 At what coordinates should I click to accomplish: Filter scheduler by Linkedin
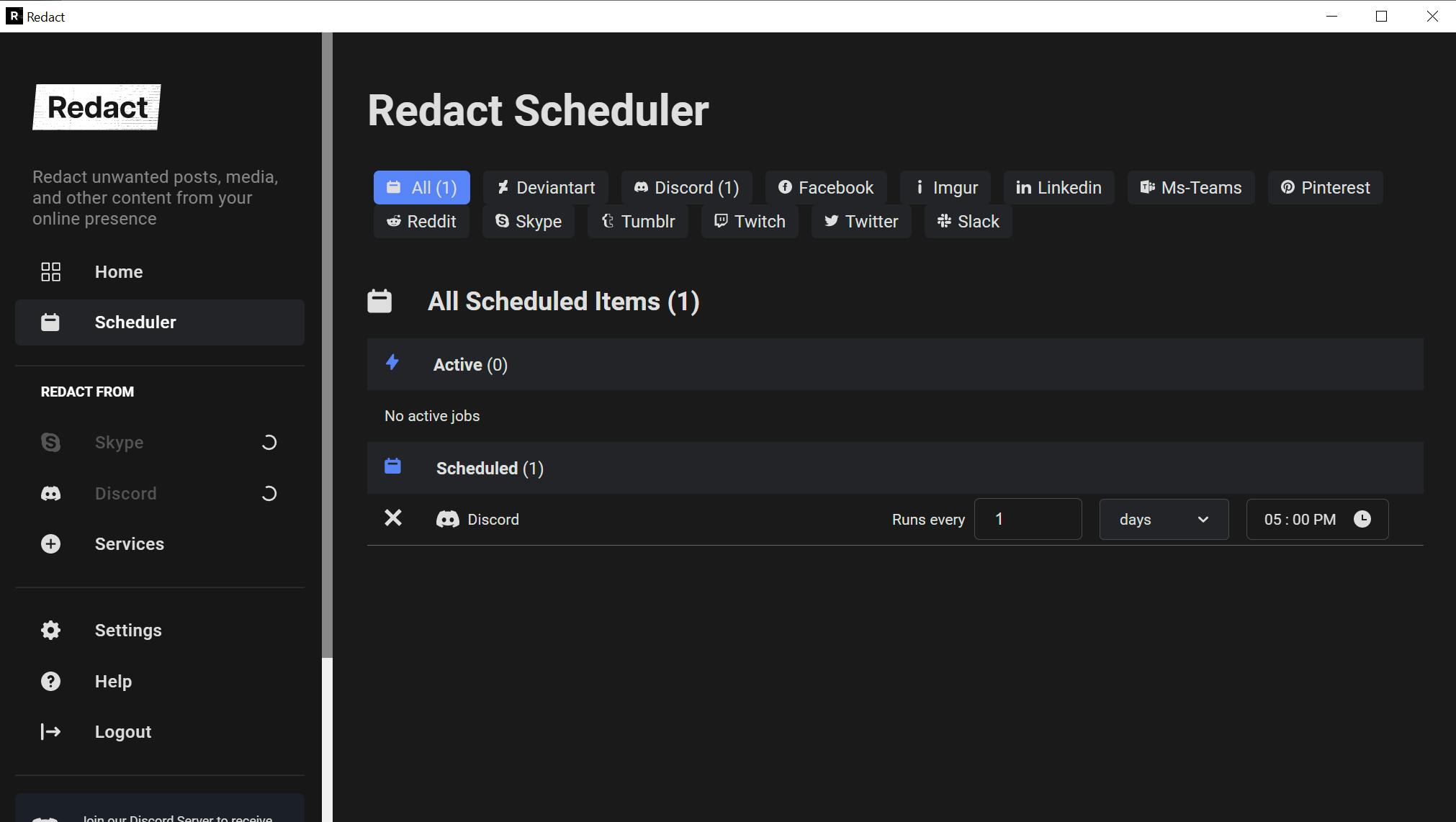[1059, 188]
